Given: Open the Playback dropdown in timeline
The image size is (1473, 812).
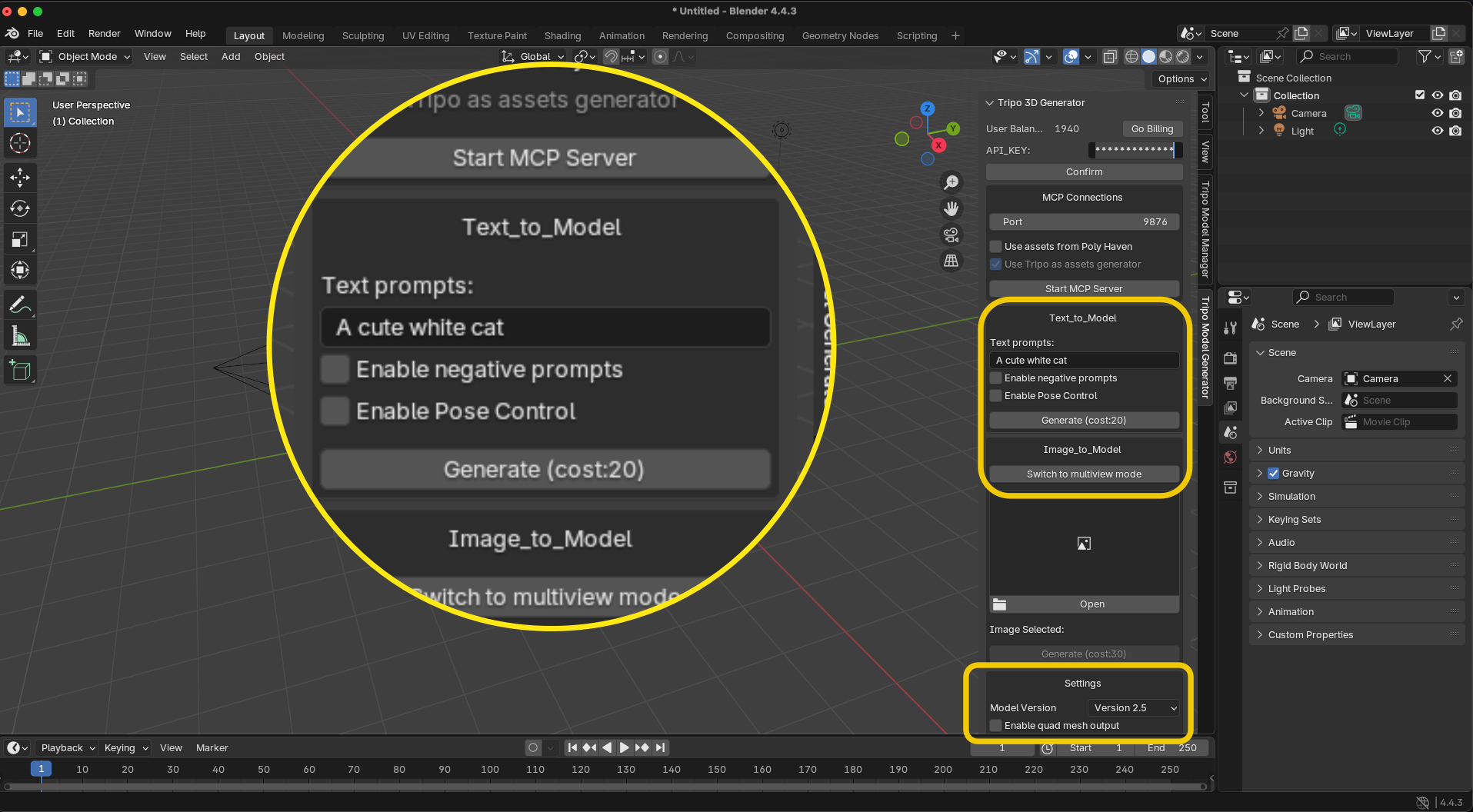Looking at the screenshot, I should tap(68, 748).
